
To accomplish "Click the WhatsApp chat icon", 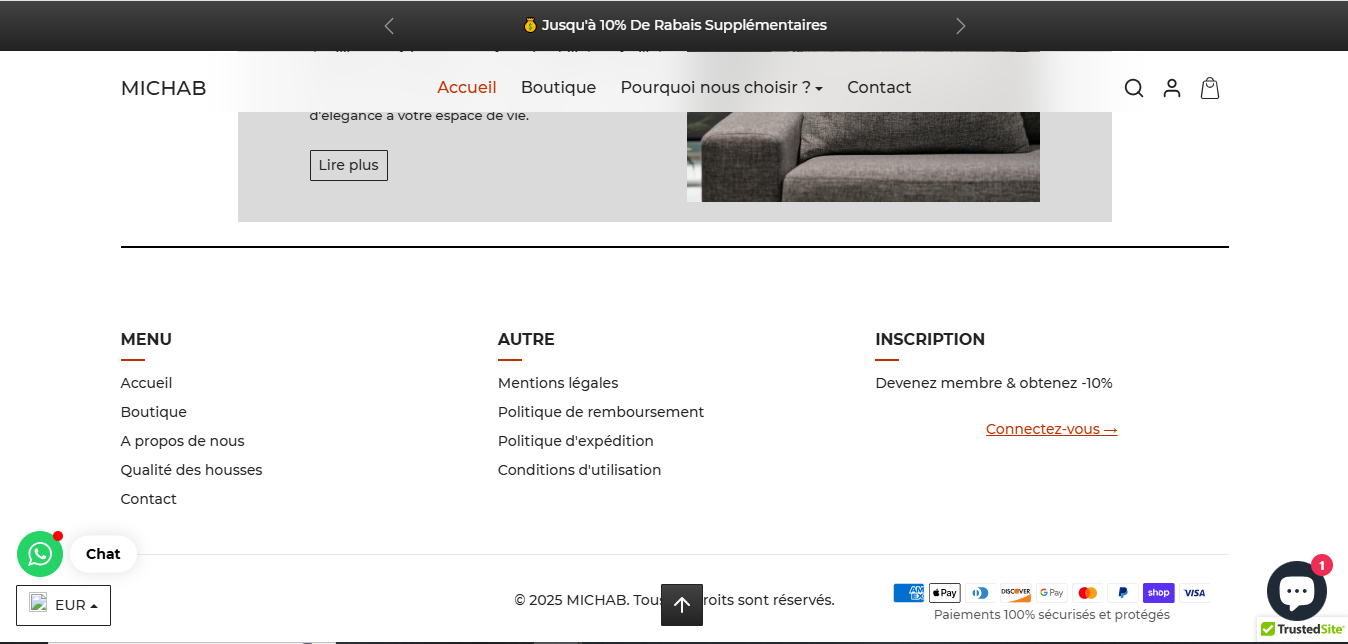I will pos(40,554).
